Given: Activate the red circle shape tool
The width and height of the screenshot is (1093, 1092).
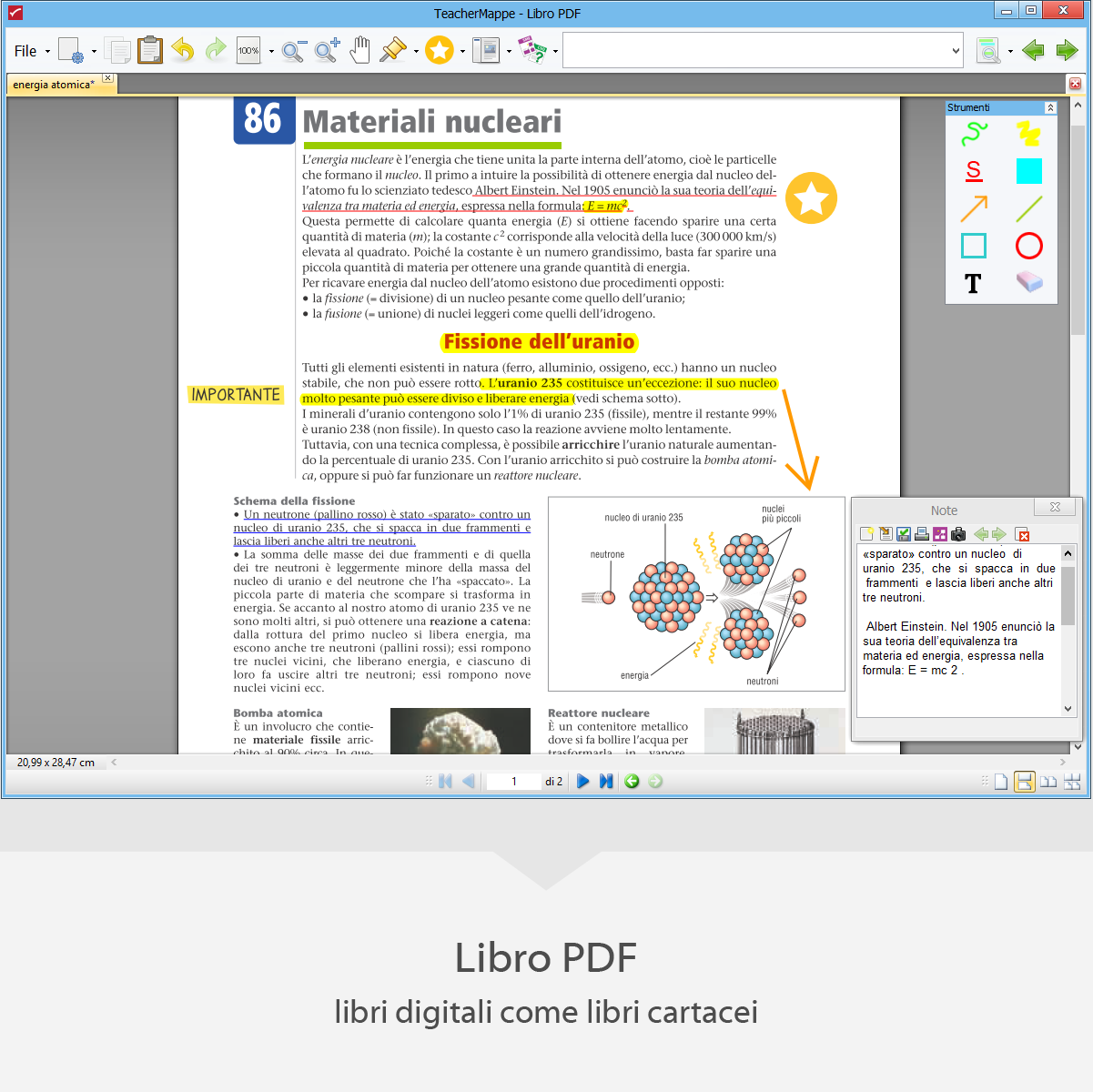Looking at the screenshot, I should [x=1028, y=246].
